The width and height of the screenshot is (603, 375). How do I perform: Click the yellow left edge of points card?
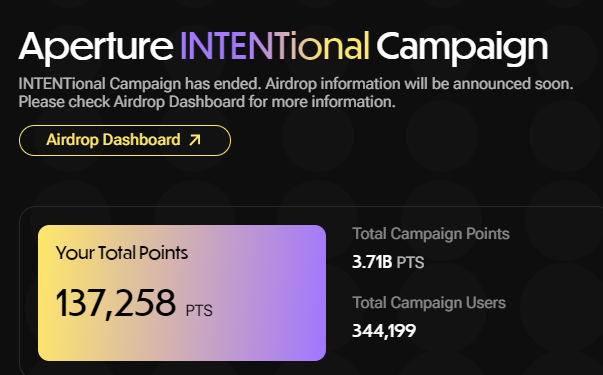46,293
